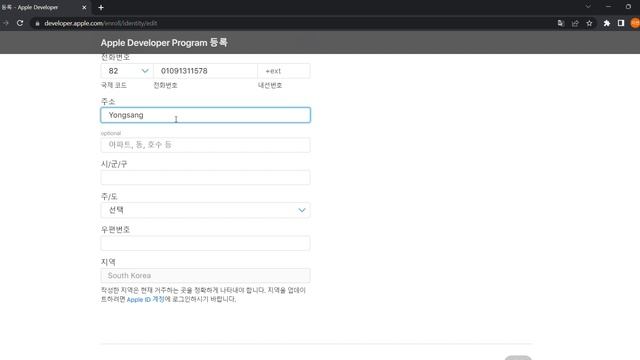Screen dimensions: 640x360
Task: Click the 시/군/구 city input field
Action: coord(205,178)
